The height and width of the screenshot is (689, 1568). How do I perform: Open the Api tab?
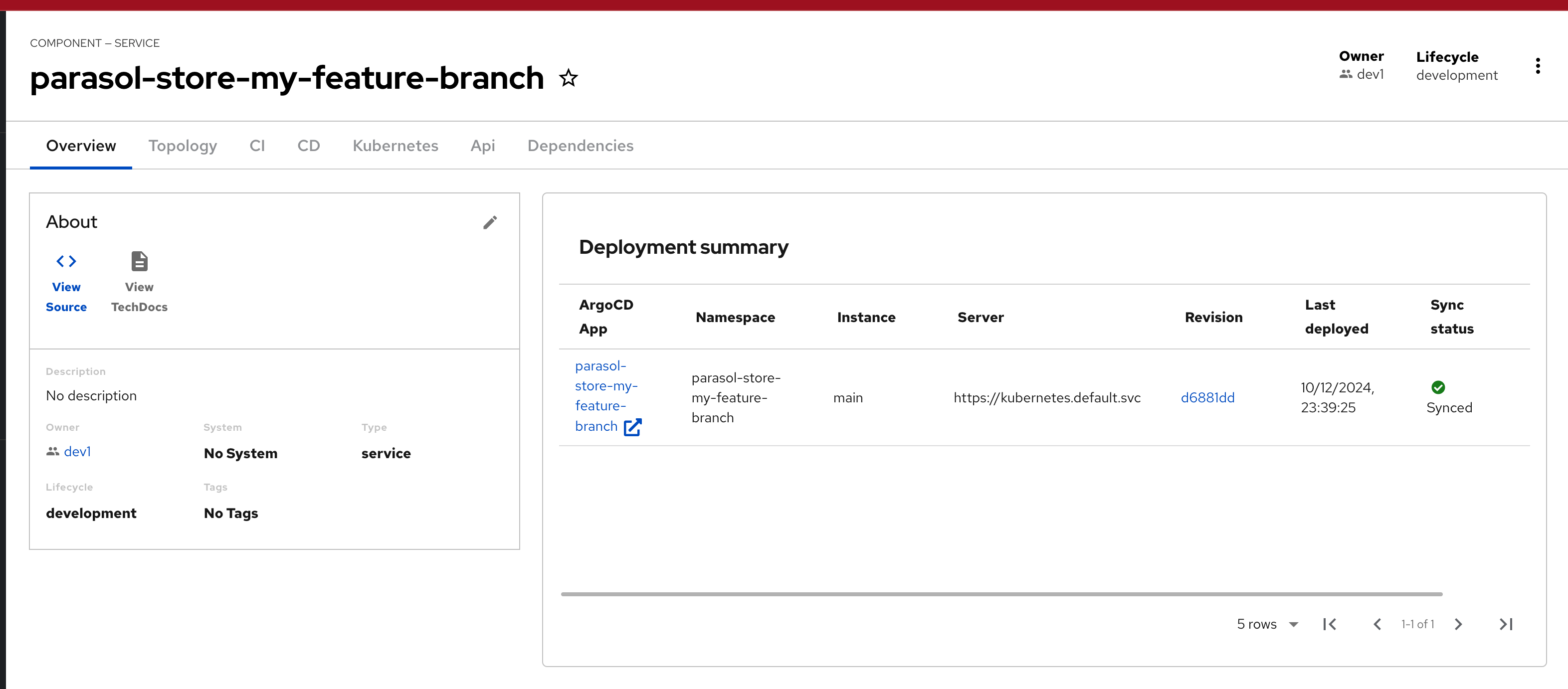click(483, 146)
